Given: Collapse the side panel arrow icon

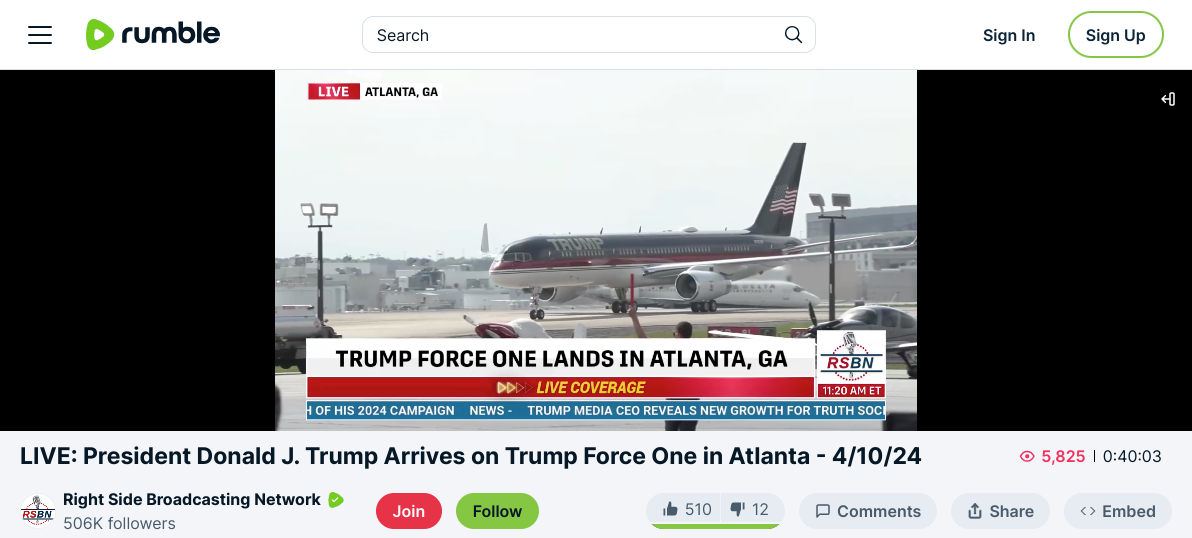Looking at the screenshot, I should click(1168, 99).
